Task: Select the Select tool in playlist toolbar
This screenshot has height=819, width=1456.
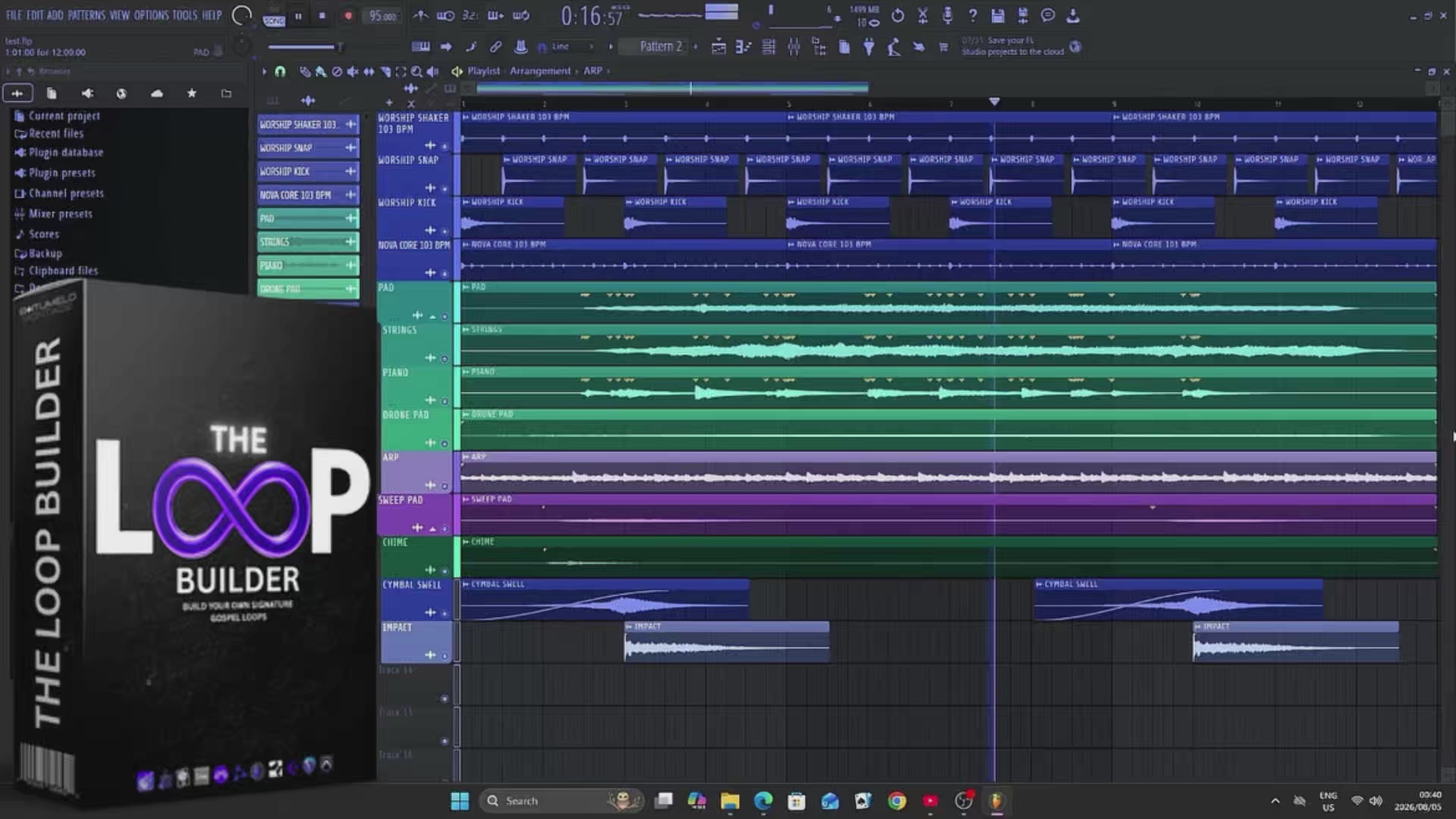Action: pos(401,71)
